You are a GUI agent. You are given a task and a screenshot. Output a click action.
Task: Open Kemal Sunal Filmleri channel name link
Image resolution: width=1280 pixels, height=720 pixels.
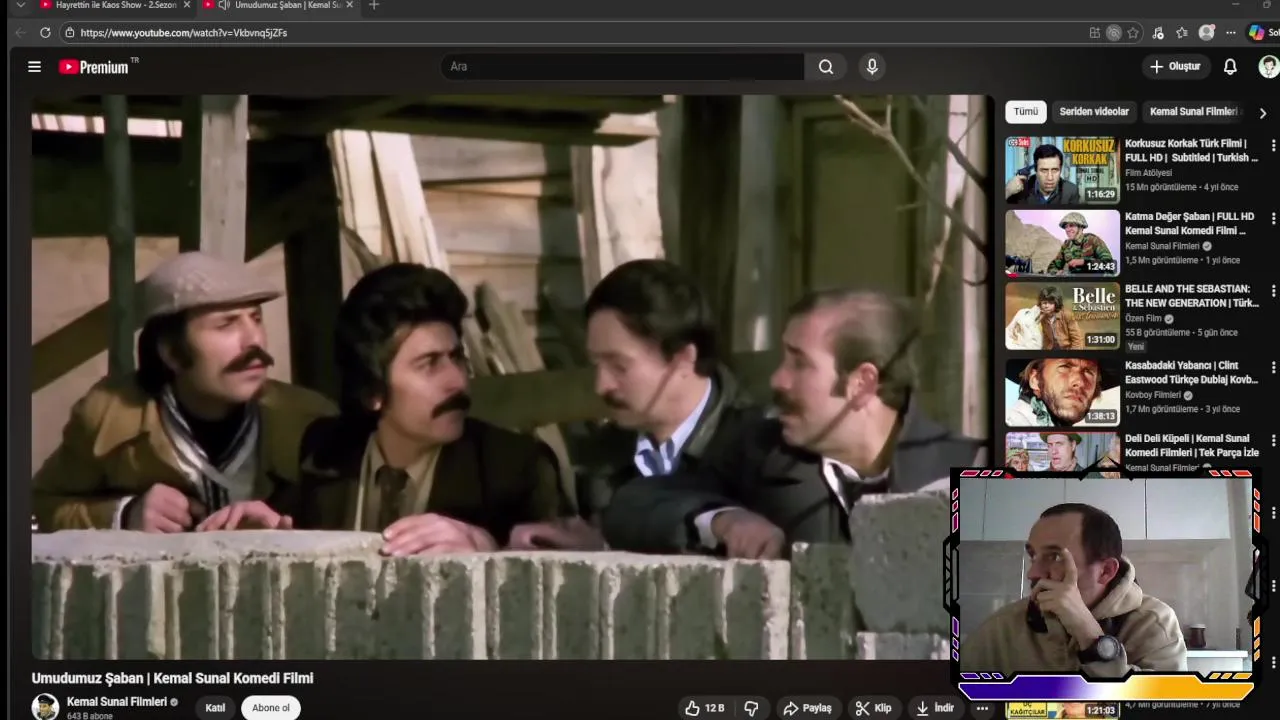(x=117, y=702)
